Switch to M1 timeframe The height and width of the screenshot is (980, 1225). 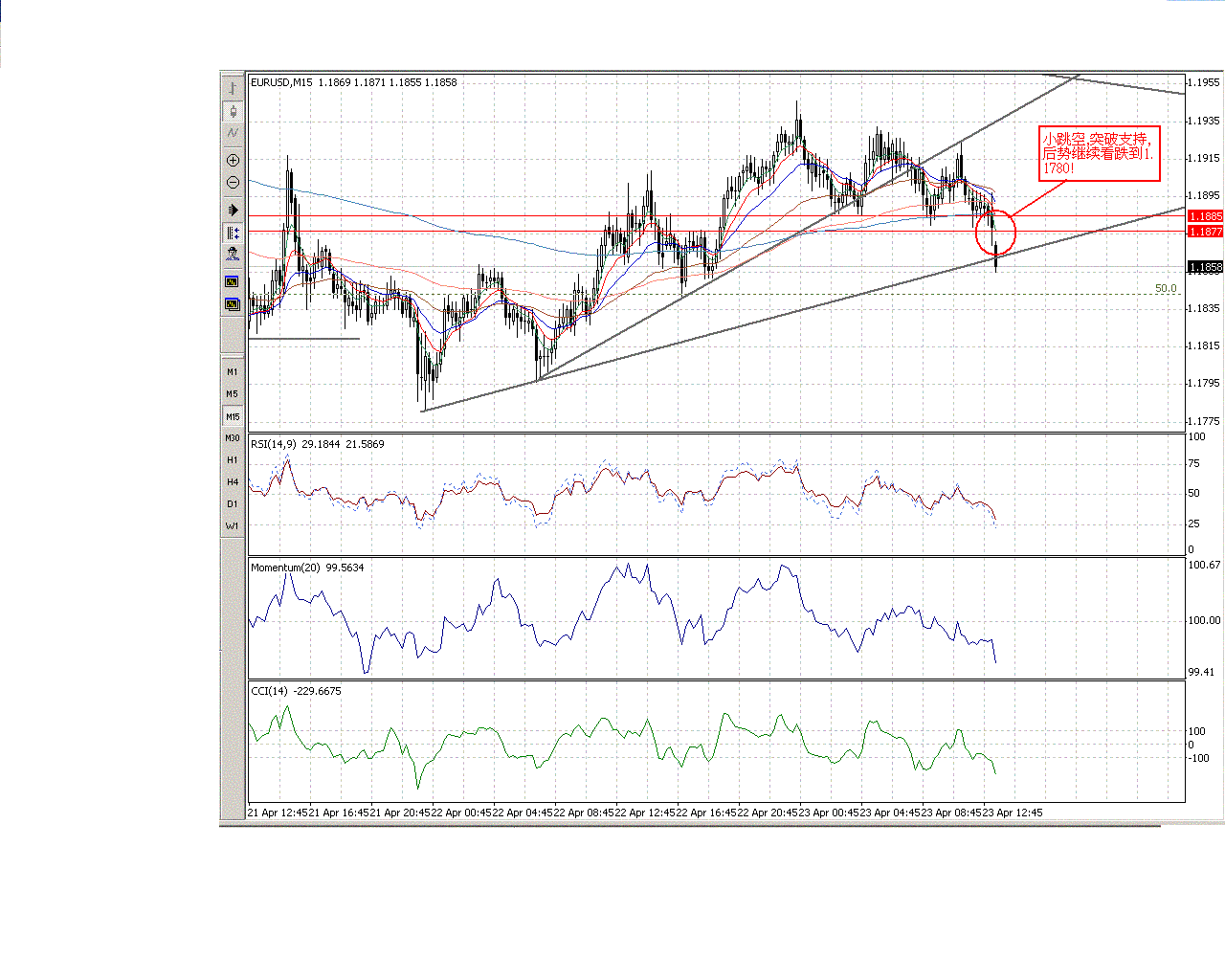point(233,371)
